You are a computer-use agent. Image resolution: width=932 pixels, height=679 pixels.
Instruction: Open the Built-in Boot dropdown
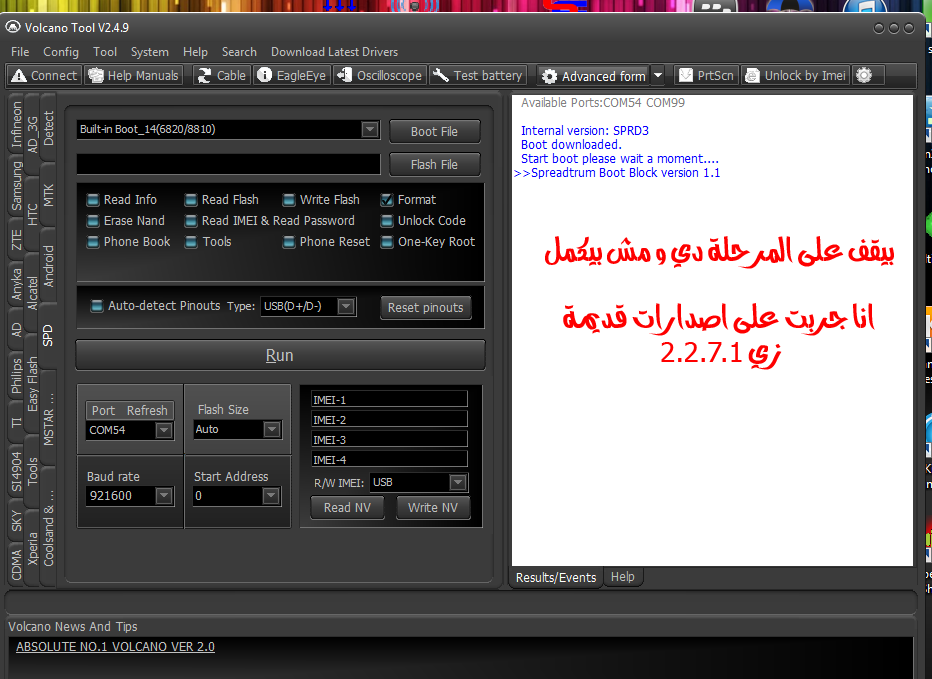(370, 129)
